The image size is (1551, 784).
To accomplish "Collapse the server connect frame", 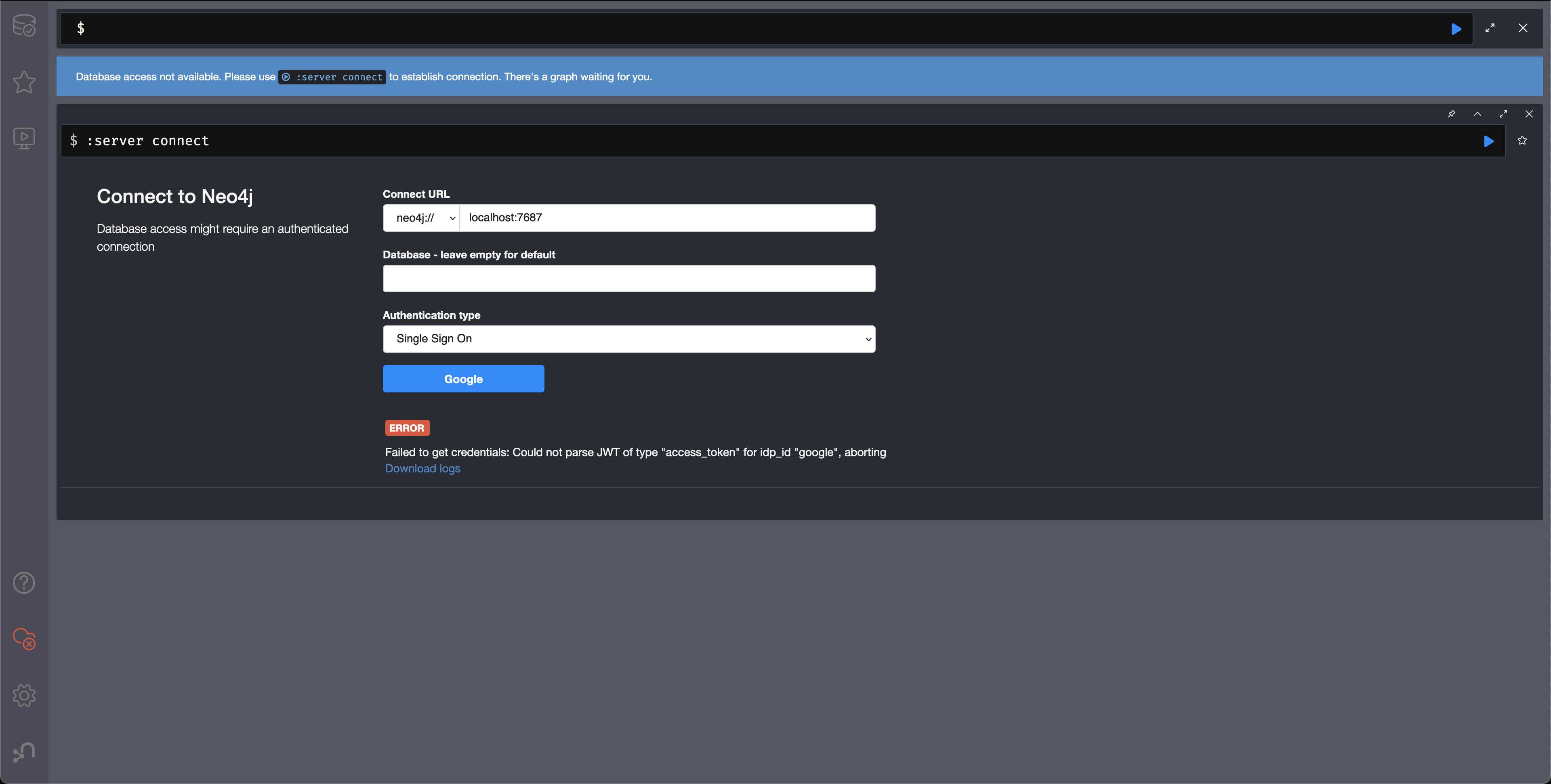I will pyautogui.click(x=1477, y=114).
